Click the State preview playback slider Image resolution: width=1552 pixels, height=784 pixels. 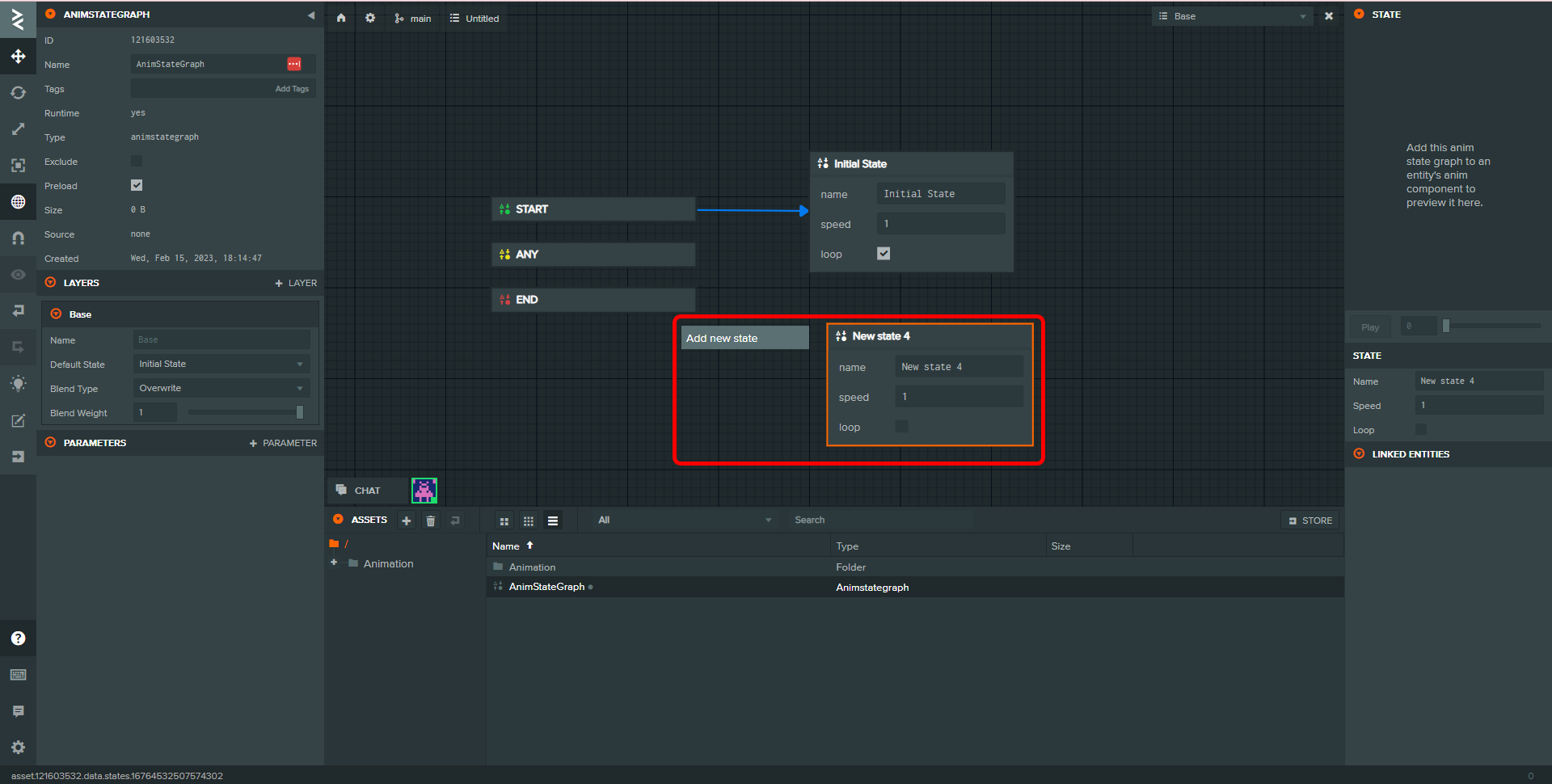[x=1492, y=326]
